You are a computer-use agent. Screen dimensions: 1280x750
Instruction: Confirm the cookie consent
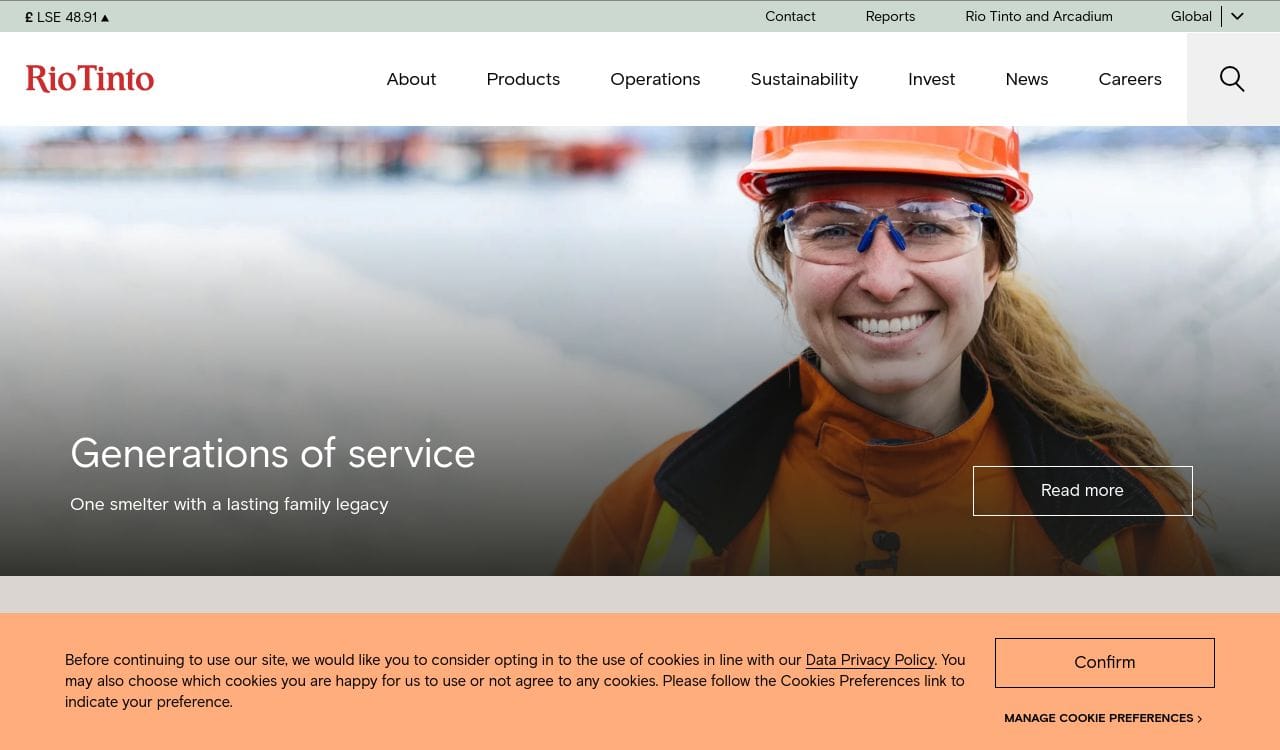pos(1104,662)
